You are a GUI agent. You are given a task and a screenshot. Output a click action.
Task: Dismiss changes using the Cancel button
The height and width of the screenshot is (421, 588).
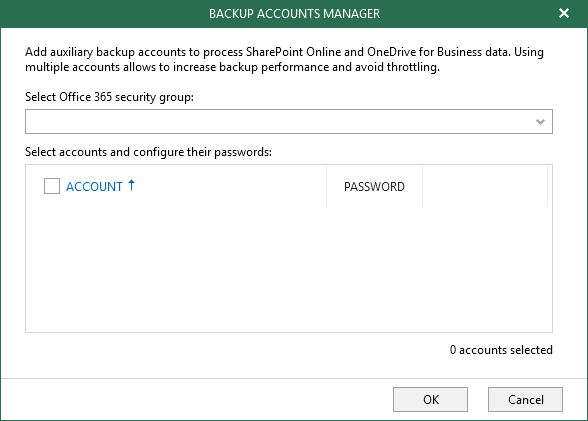coord(525,399)
